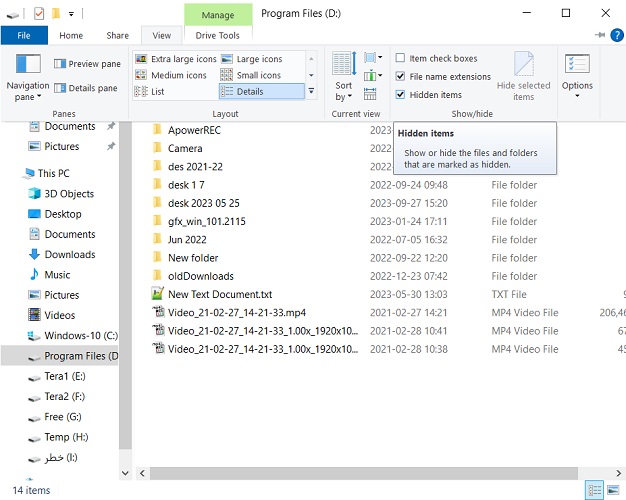Switch layout to Extra large icons

pyautogui.click(x=176, y=59)
